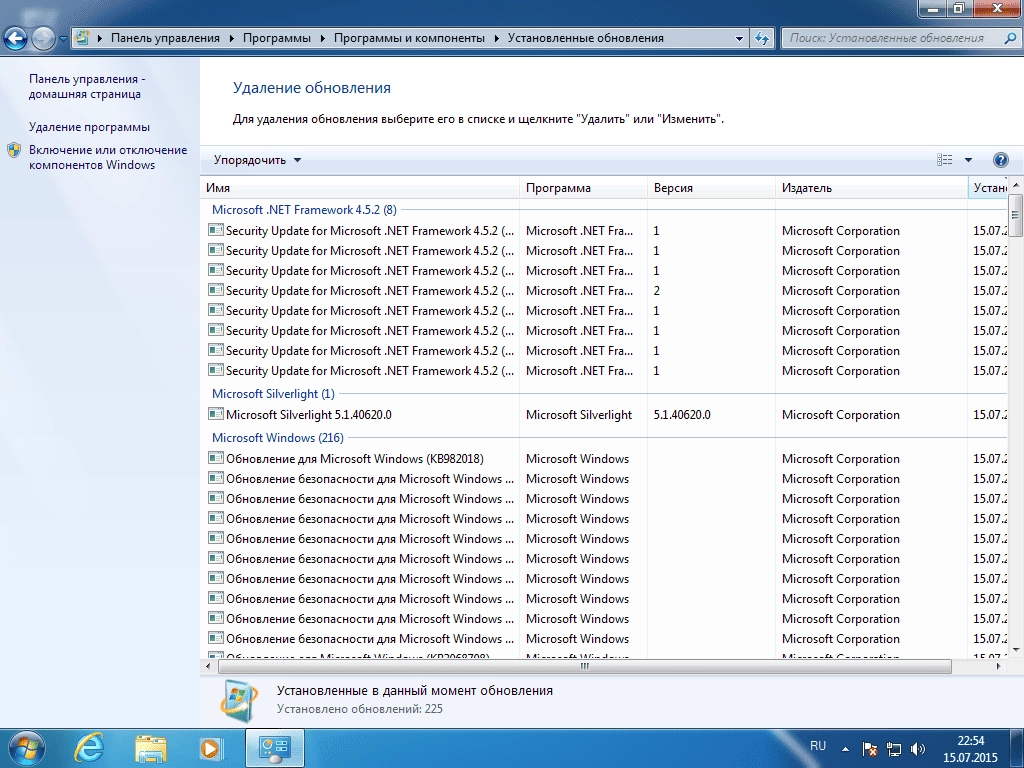
Task: Select Панель управления breadcrumb
Action: click(165, 38)
